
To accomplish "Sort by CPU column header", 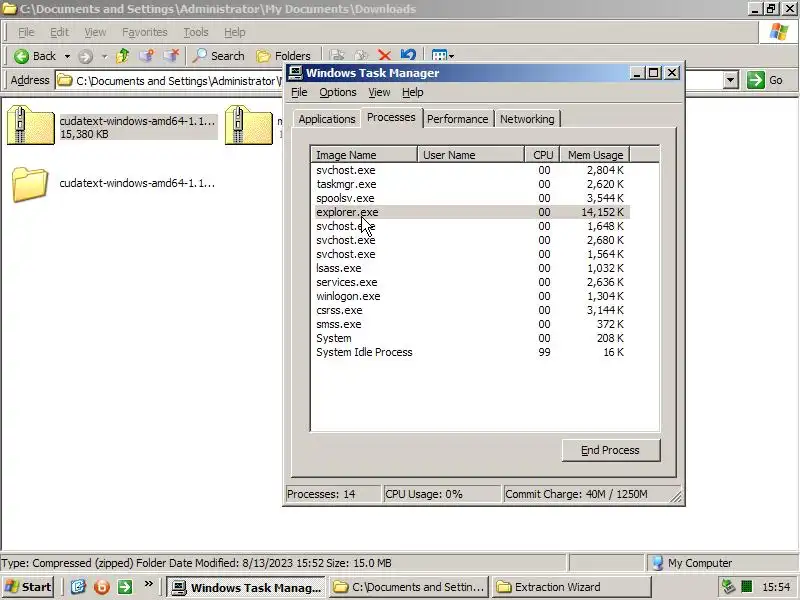I will point(542,155).
